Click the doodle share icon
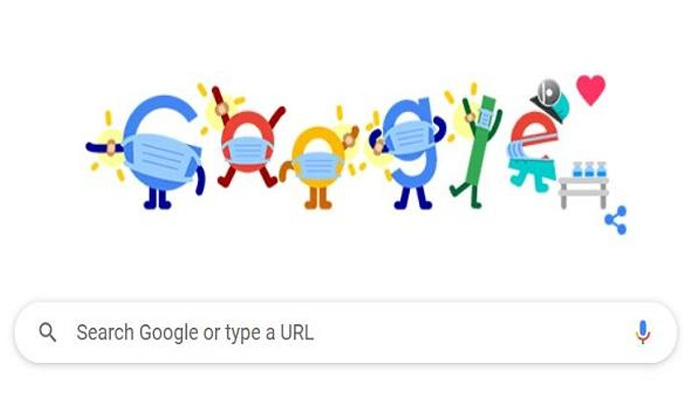700x400 pixels. (x=616, y=220)
